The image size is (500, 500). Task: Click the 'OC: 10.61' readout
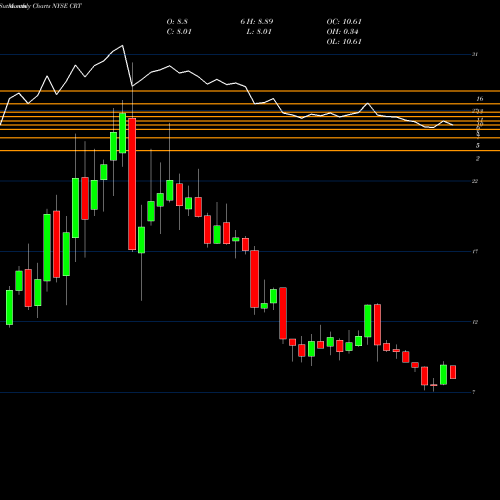tap(344, 22)
